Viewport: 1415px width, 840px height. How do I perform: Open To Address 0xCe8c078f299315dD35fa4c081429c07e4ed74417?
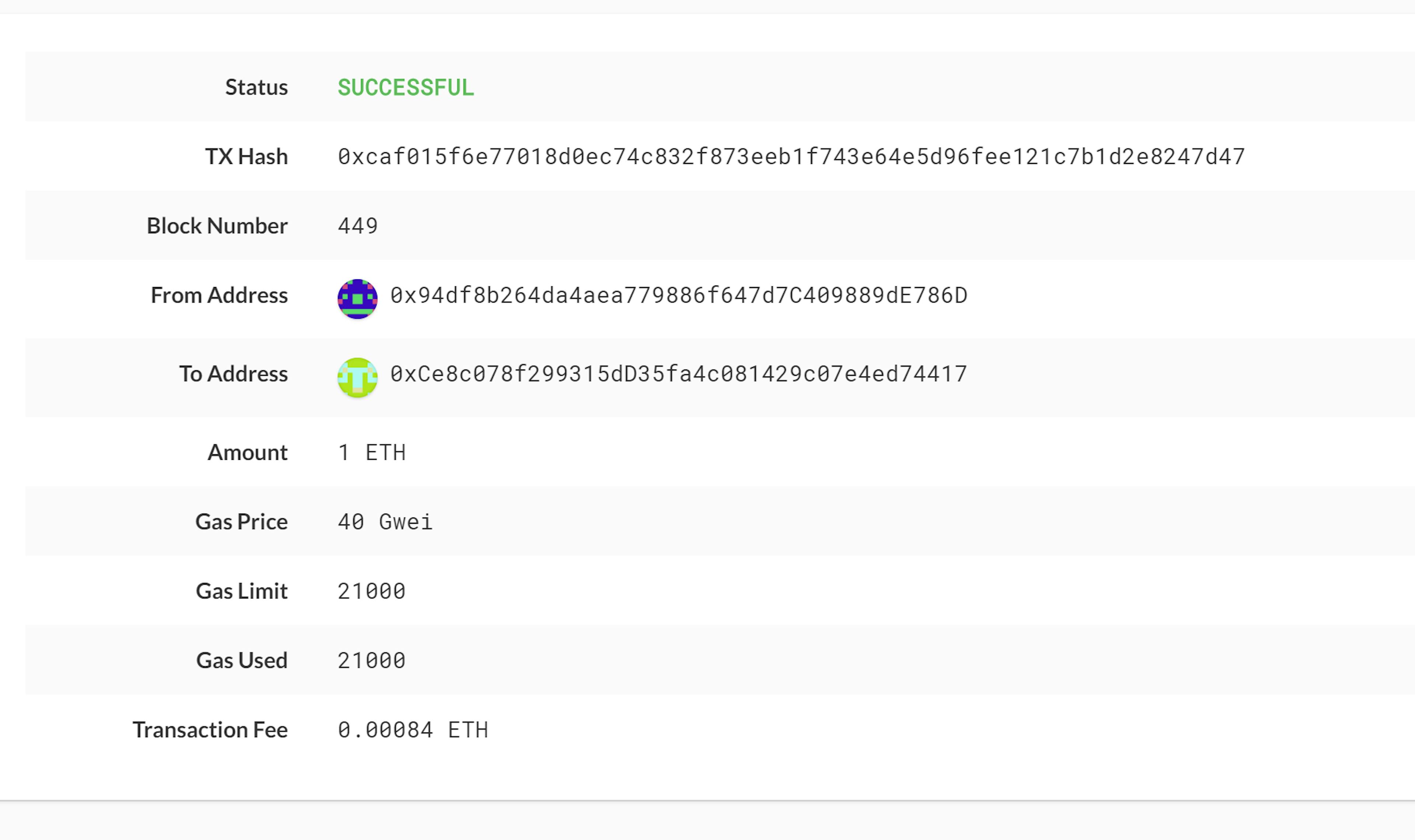pyautogui.click(x=679, y=374)
